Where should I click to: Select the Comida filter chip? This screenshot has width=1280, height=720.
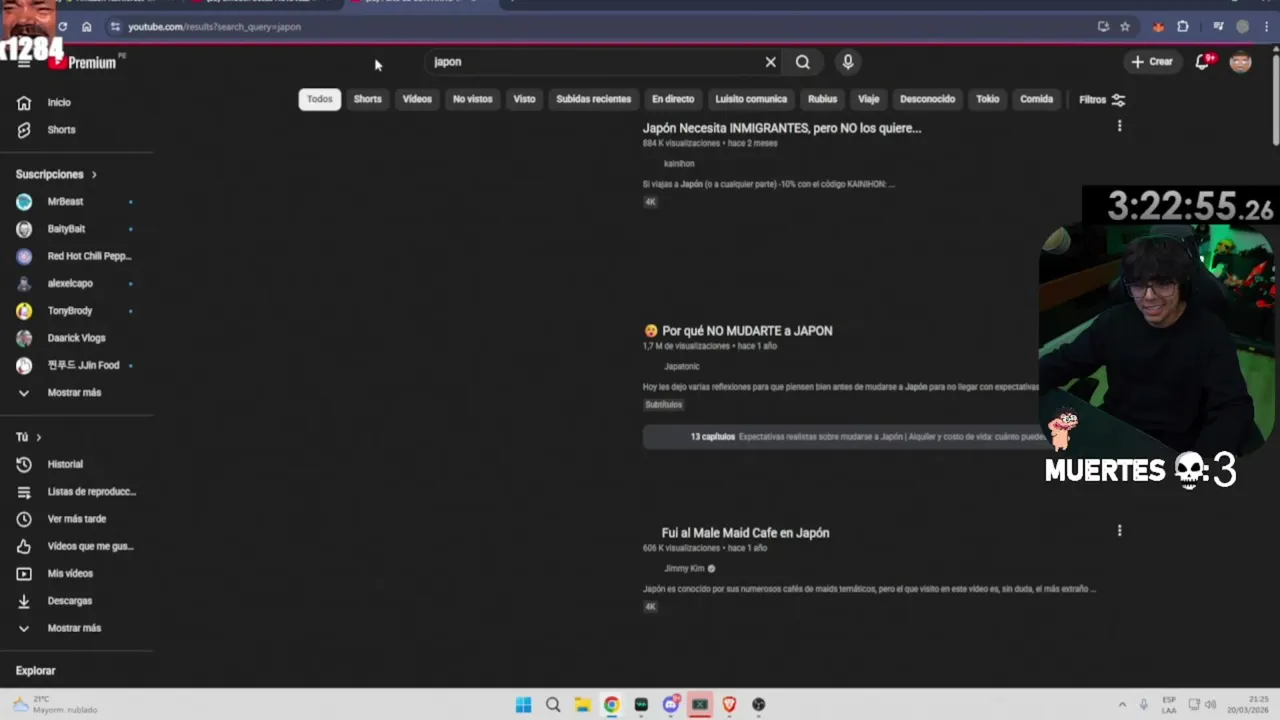[1036, 99]
